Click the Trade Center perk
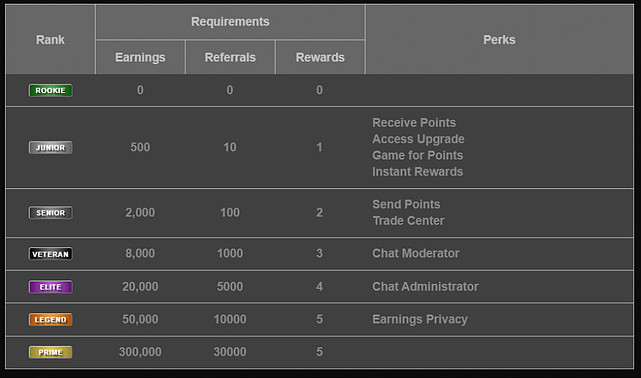 point(408,221)
